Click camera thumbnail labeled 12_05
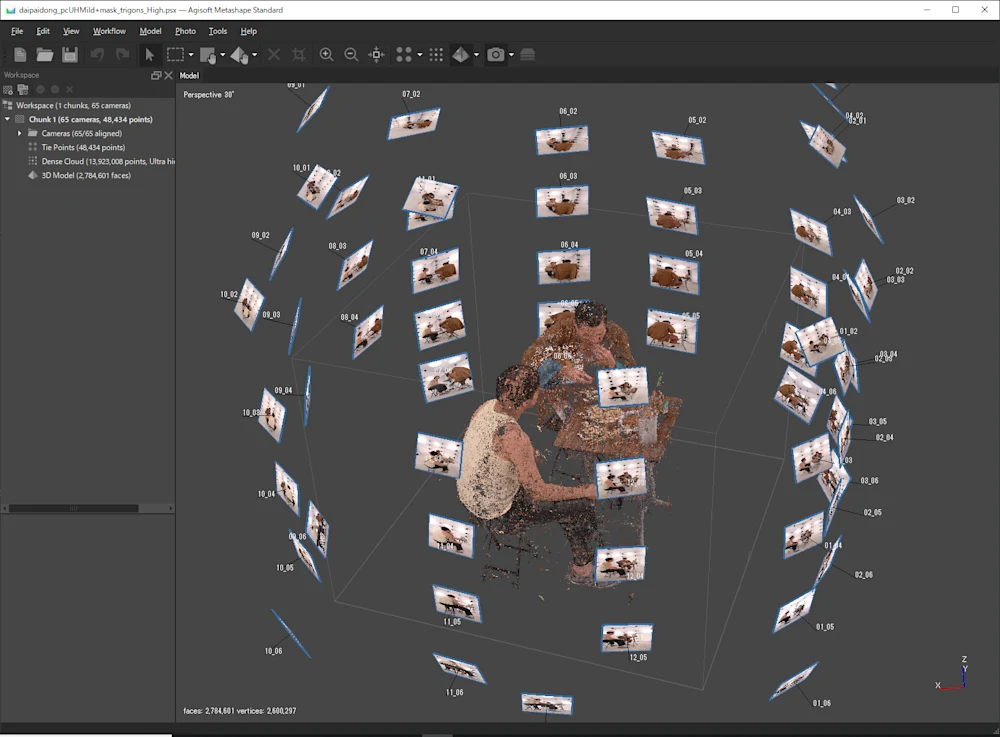Viewport: 1000px width, 737px height. point(627,637)
